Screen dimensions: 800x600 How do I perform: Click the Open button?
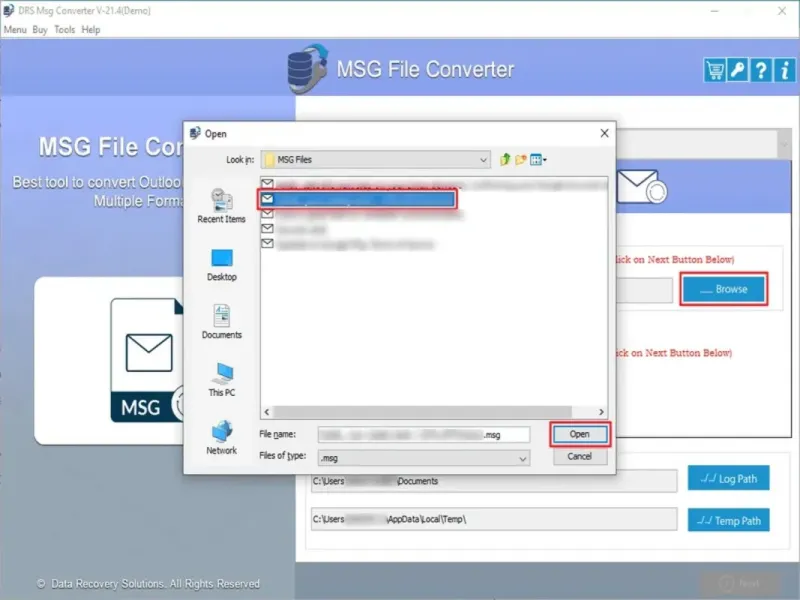pyautogui.click(x=580, y=434)
